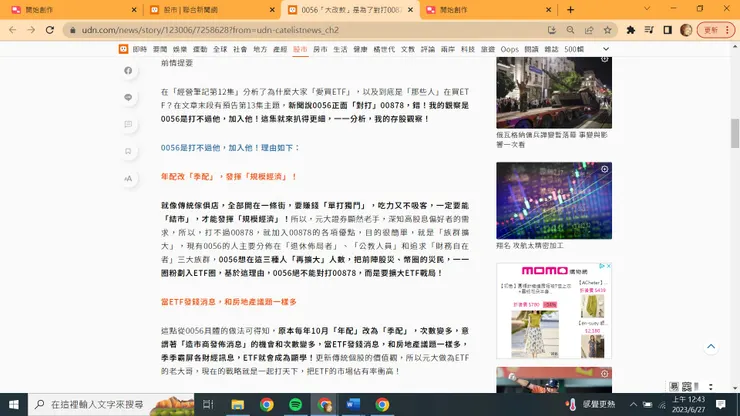Screen dimensions: 740x416
Task: Open the Extensions puzzle icon
Action: point(631,30)
